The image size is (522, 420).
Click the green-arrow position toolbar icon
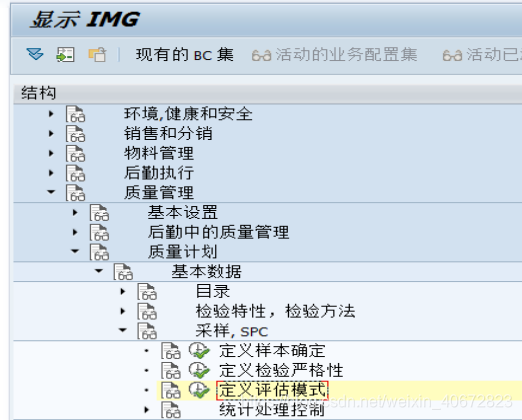pos(65,54)
